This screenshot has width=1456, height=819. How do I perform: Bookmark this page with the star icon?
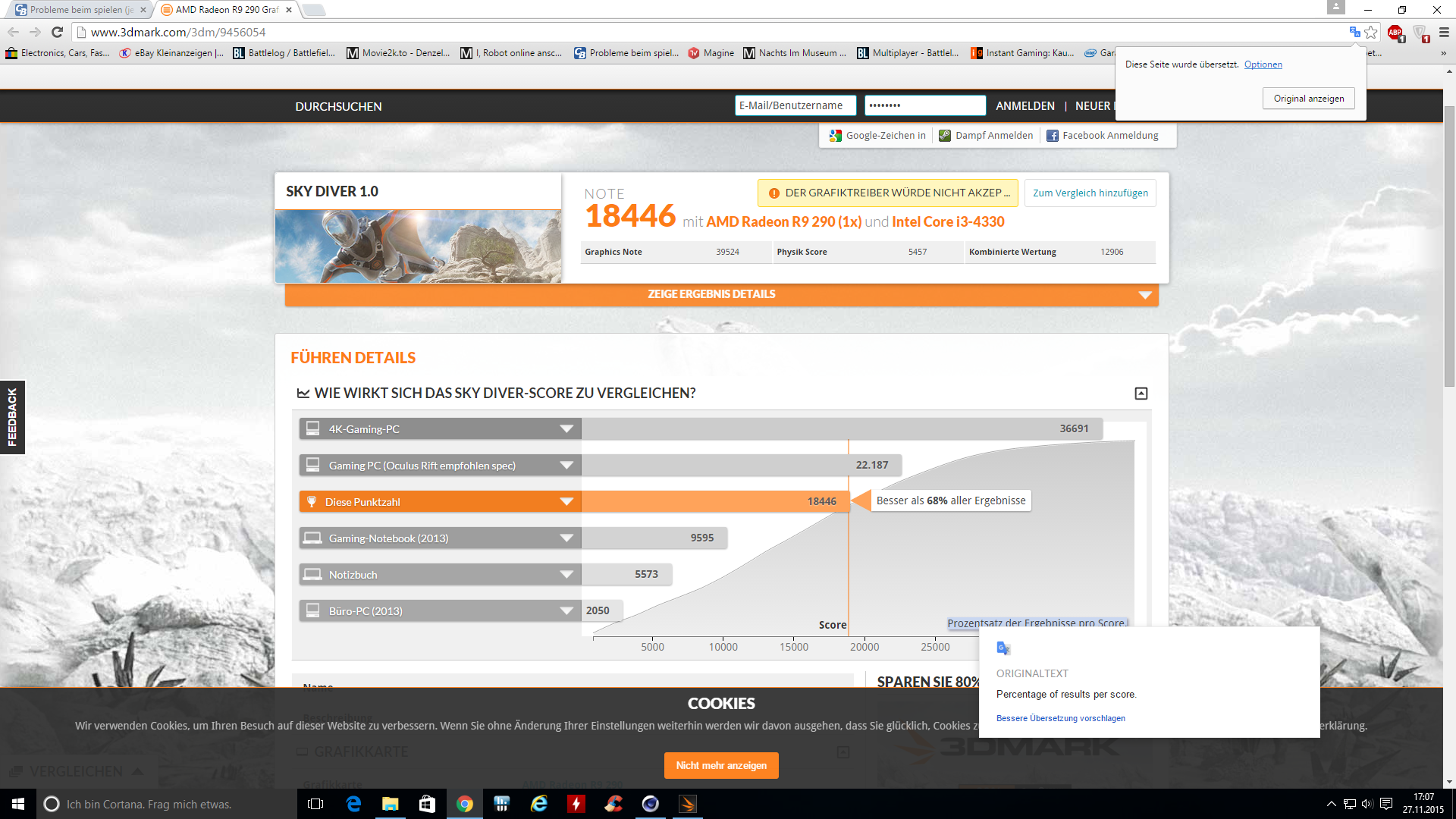tap(1371, 32)
